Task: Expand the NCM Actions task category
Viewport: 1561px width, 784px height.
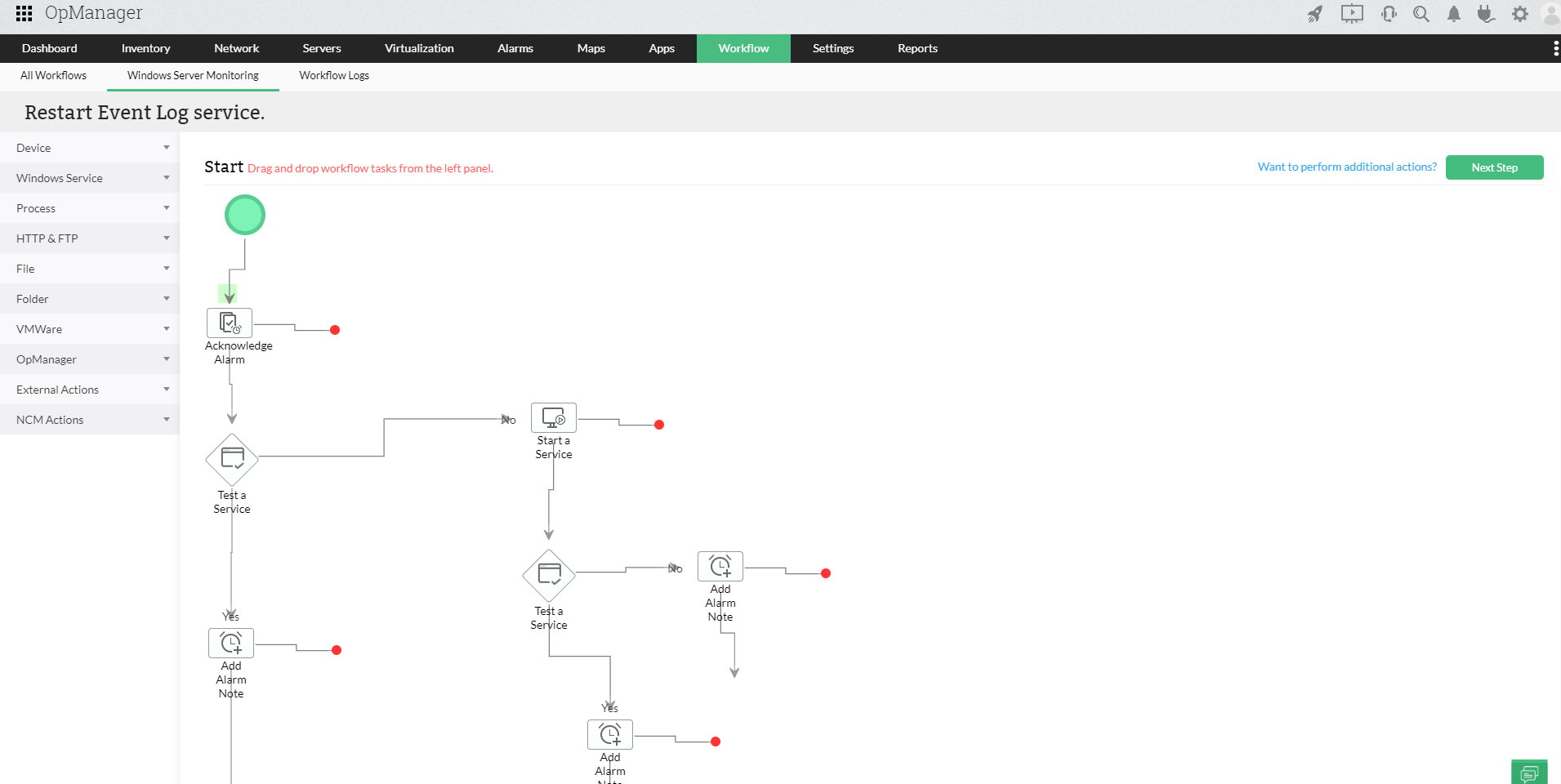Action: pos(90,420)
